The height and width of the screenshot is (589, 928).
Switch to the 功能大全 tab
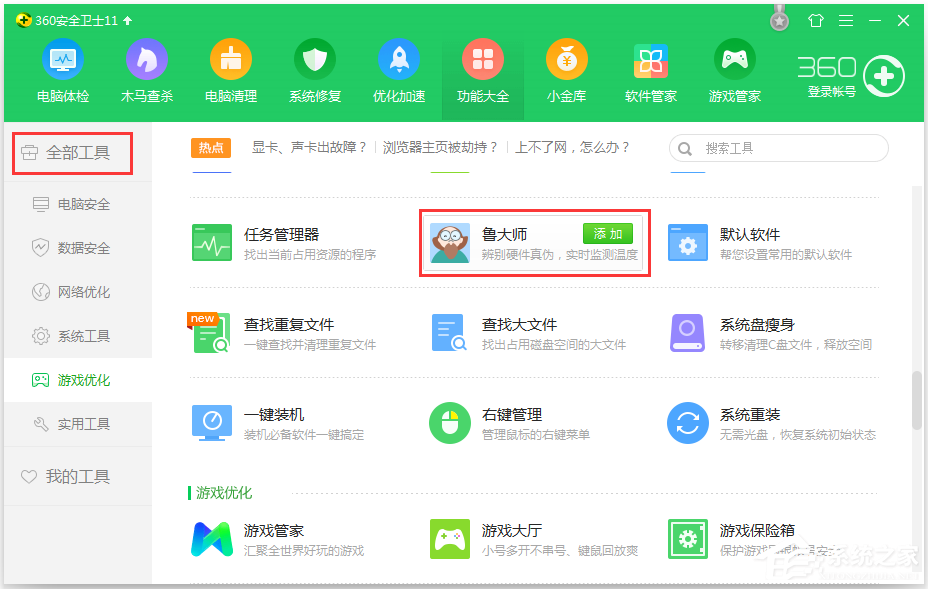coord(483,70)
